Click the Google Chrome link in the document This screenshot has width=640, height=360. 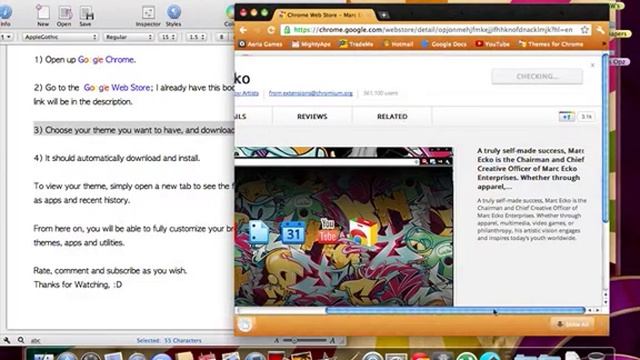(106, 60)
